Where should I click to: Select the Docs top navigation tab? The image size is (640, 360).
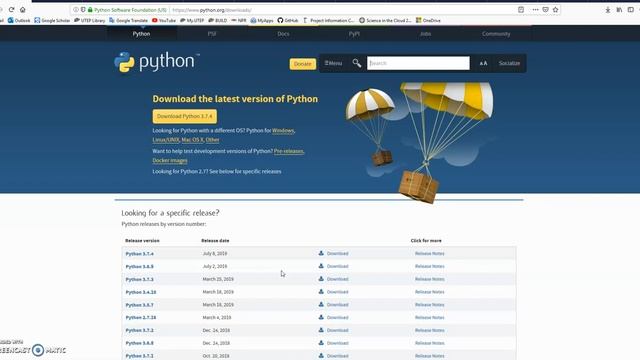coord(283,34)
